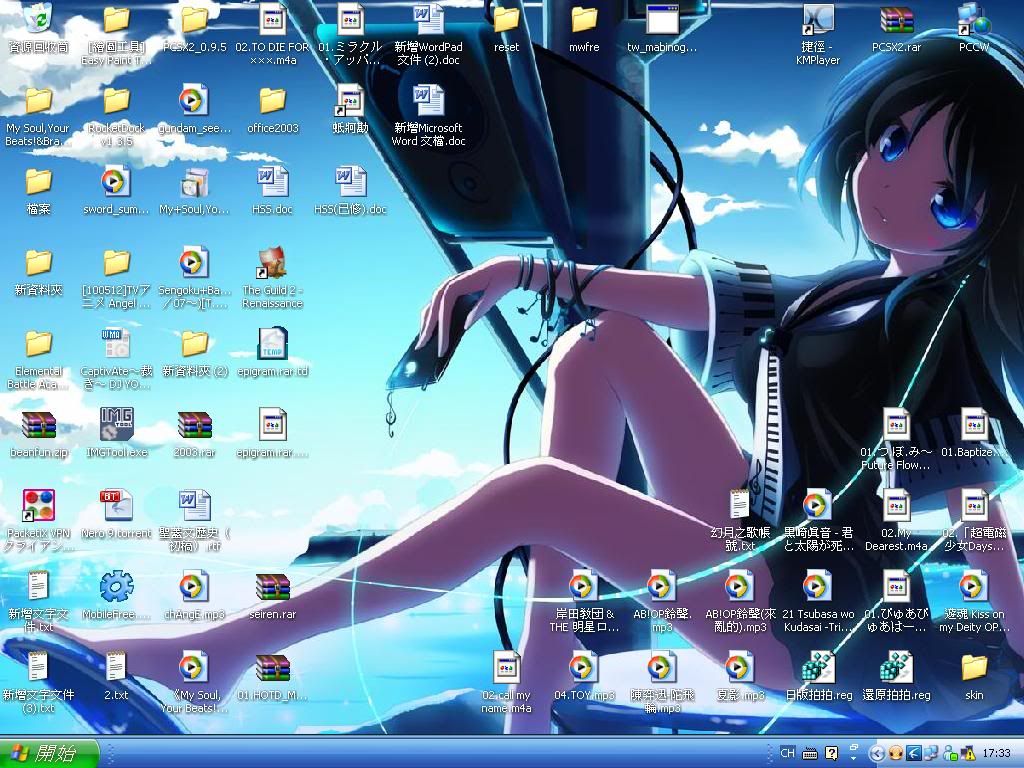The image size is (1024, 768).
Task: Open the office2003 folder
Action: [x=272, y=101]
